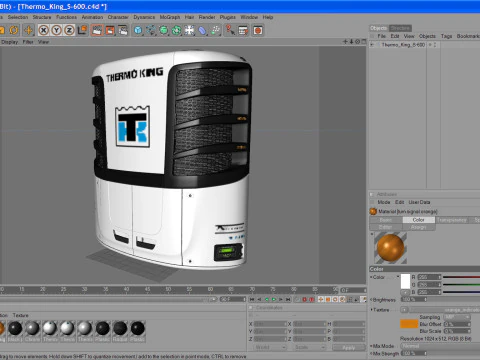Click the red record keyframe button in timeline
Viewport: 480px width, 360px height.
point(304,299)
